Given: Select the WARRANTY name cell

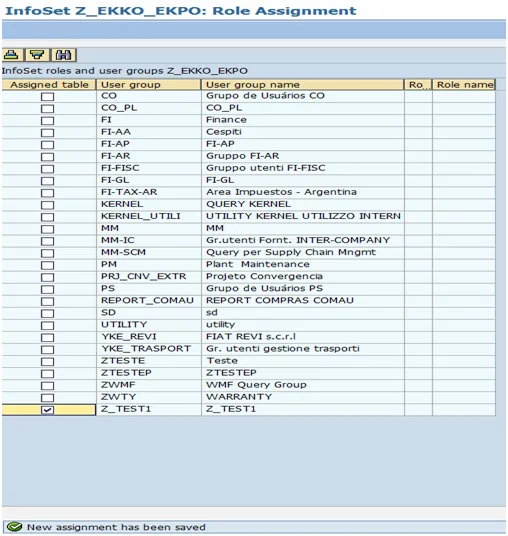Looking at the screenshot, I should (303, 397).
